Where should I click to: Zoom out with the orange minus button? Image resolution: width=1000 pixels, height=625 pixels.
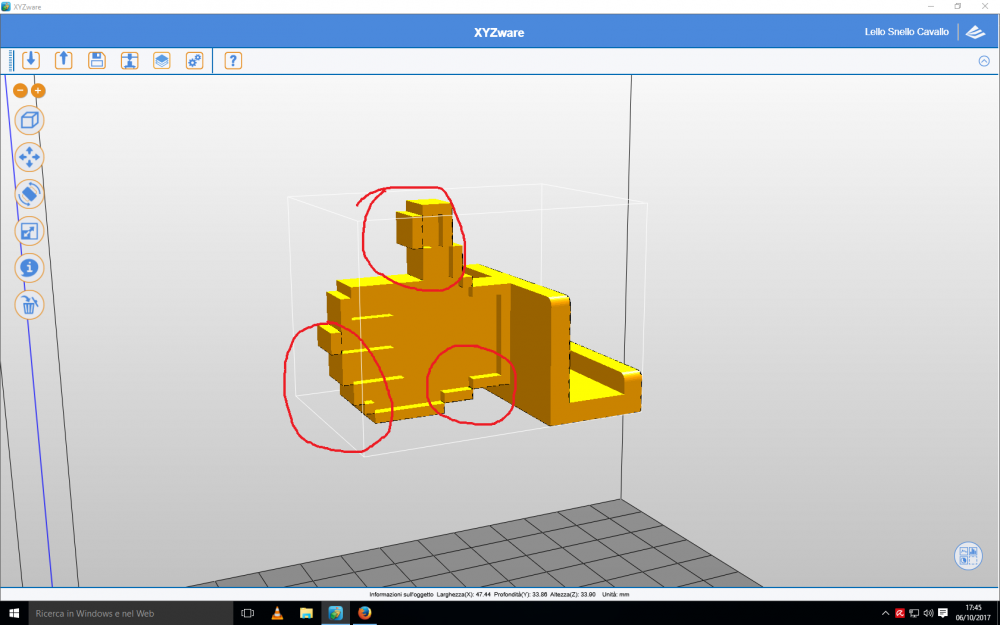21,91
